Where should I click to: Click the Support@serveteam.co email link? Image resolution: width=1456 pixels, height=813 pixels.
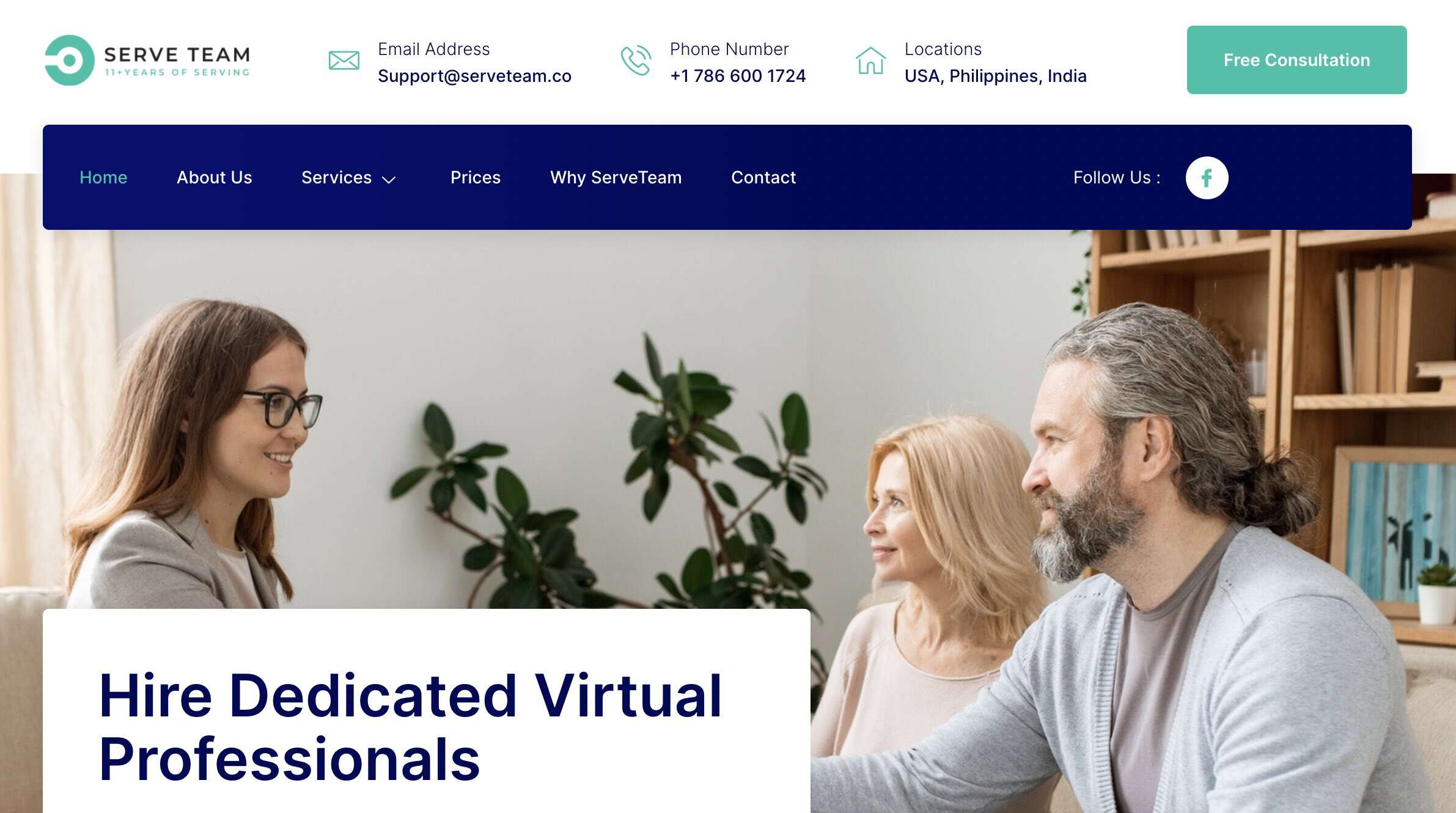point(474,76)
